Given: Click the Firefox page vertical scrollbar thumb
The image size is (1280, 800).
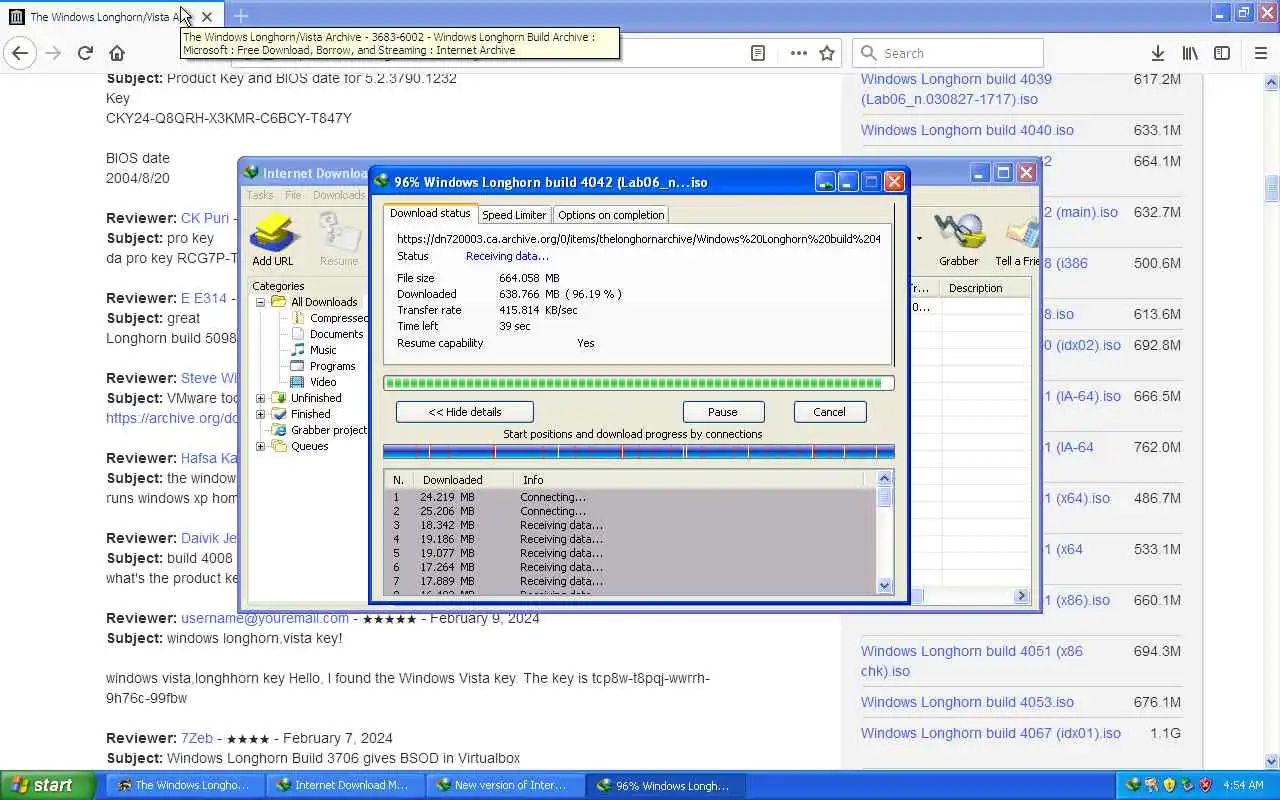Looking at the screenshot, I should point(1272,187).
